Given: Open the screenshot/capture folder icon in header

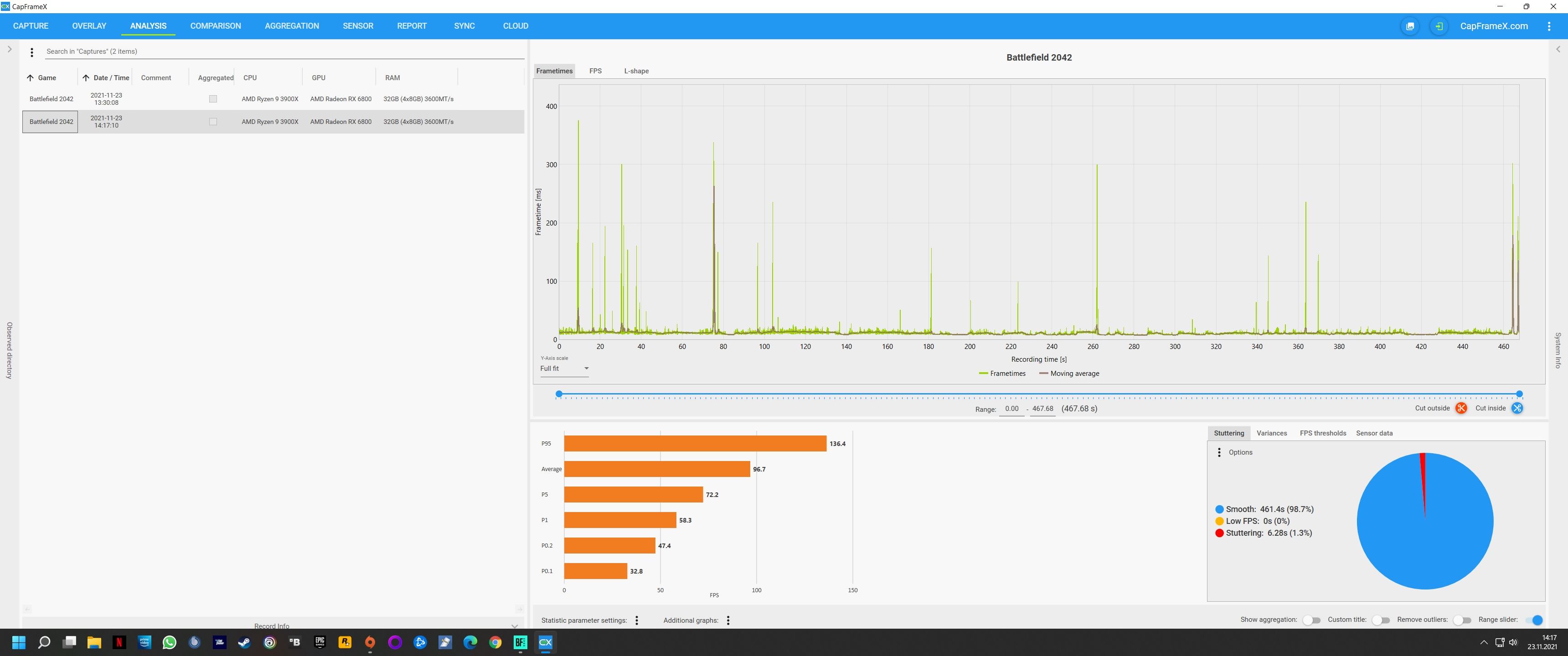Looking at the screenshot, I should pos(1410,26).
